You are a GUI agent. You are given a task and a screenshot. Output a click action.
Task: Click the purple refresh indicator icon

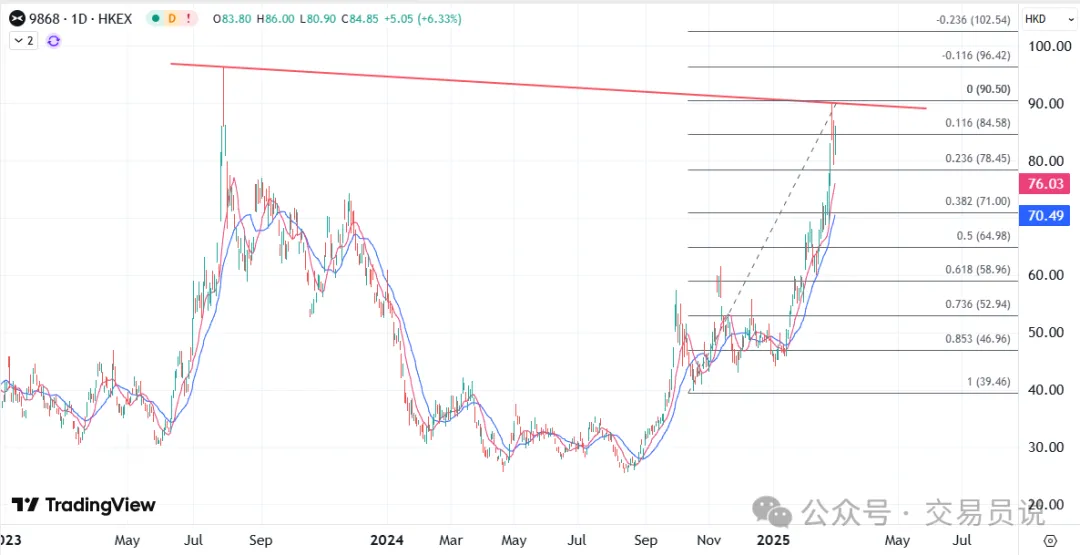click(54, 40)
